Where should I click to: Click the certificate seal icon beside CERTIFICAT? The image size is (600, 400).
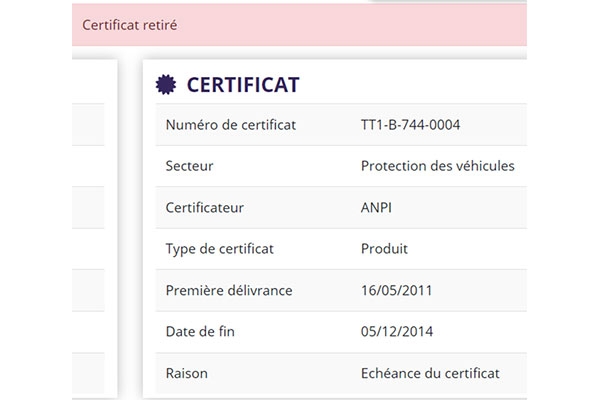tap(166, 85)
